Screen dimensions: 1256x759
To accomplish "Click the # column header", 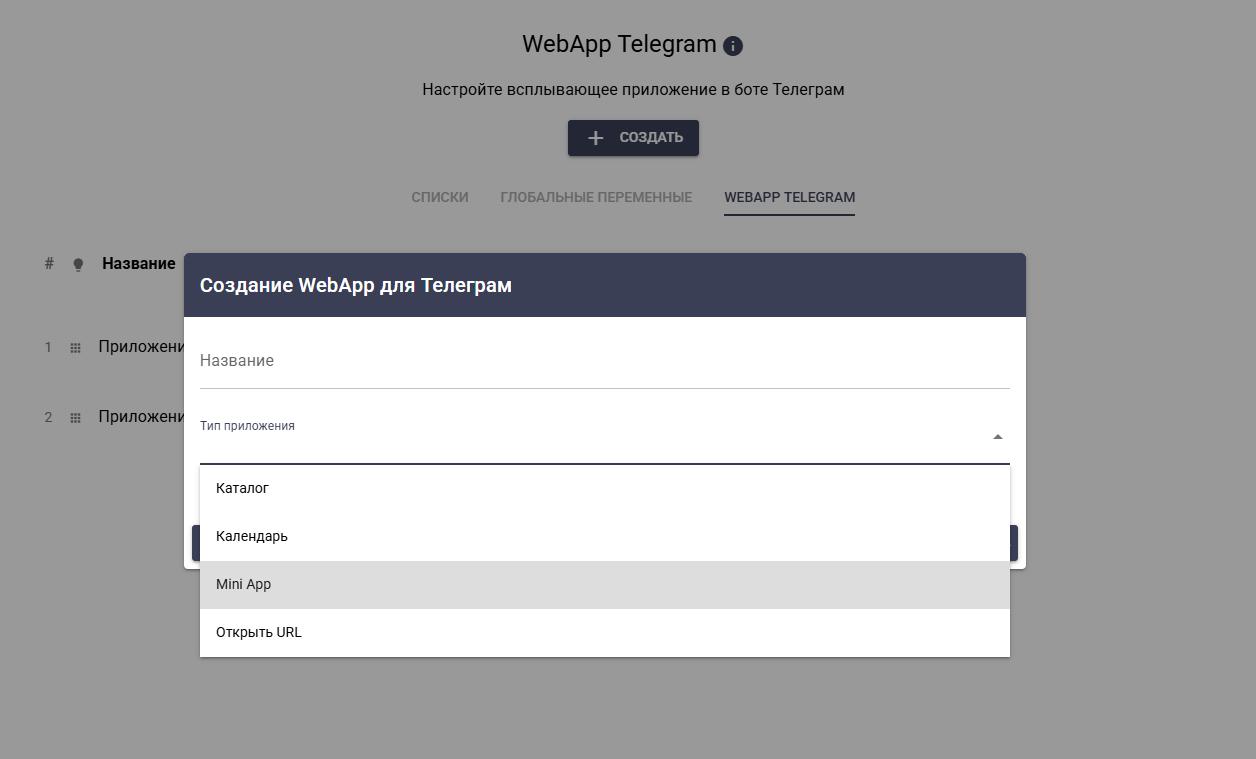I will point(49,264).
